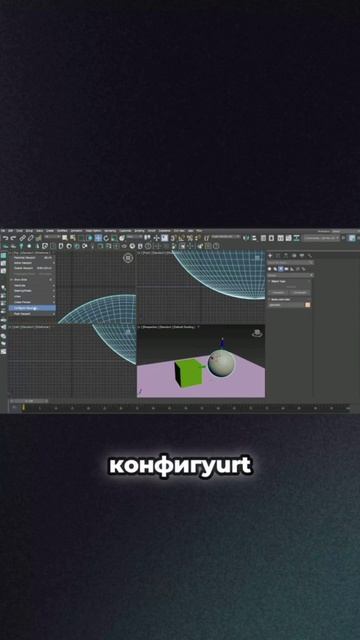Viewport: 360px width, 640px height.
Task: Click the Use Pivot Point Center icon
Action: [x=147, y=238]
